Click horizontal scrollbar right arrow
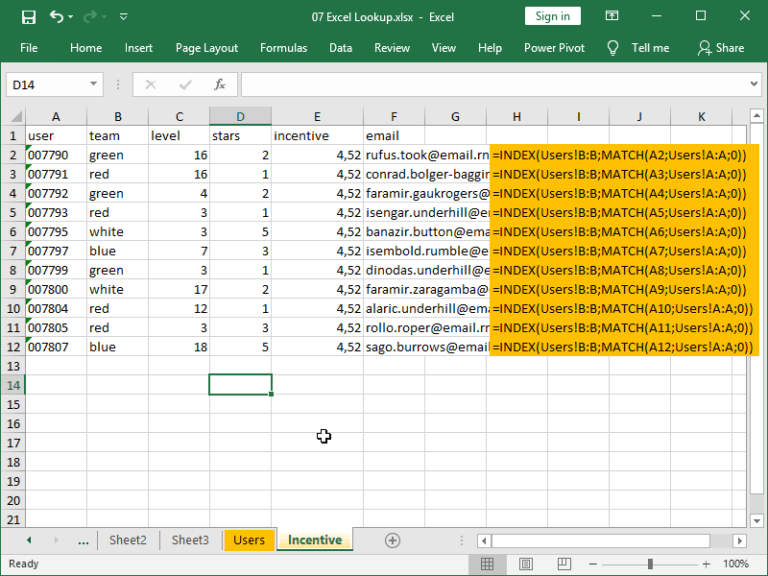The height and width of the screenshot is (576, 768). (x=740, y=541)
